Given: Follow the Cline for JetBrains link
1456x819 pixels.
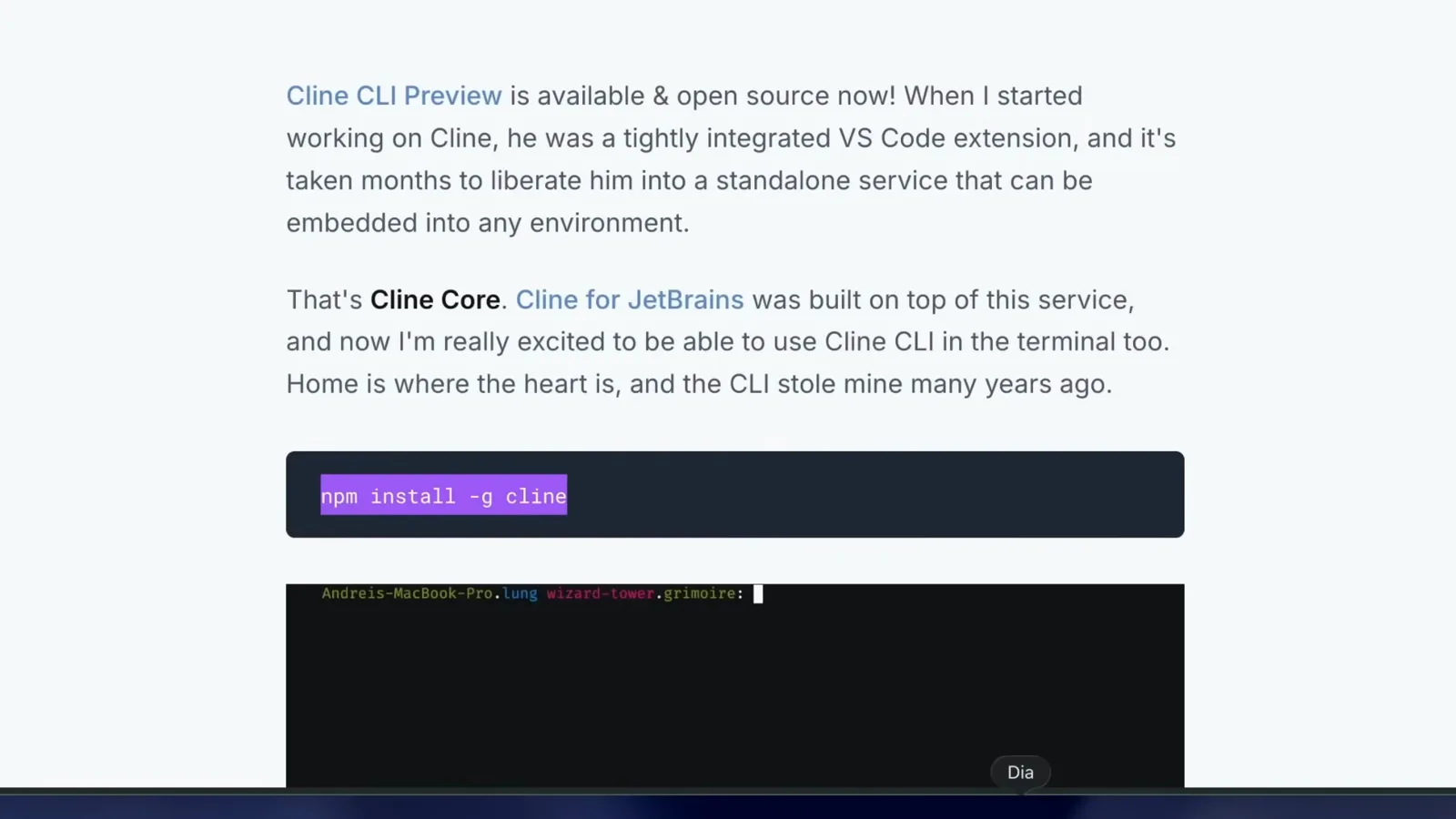Looking at the screenshot, I should tap(630, 299).
